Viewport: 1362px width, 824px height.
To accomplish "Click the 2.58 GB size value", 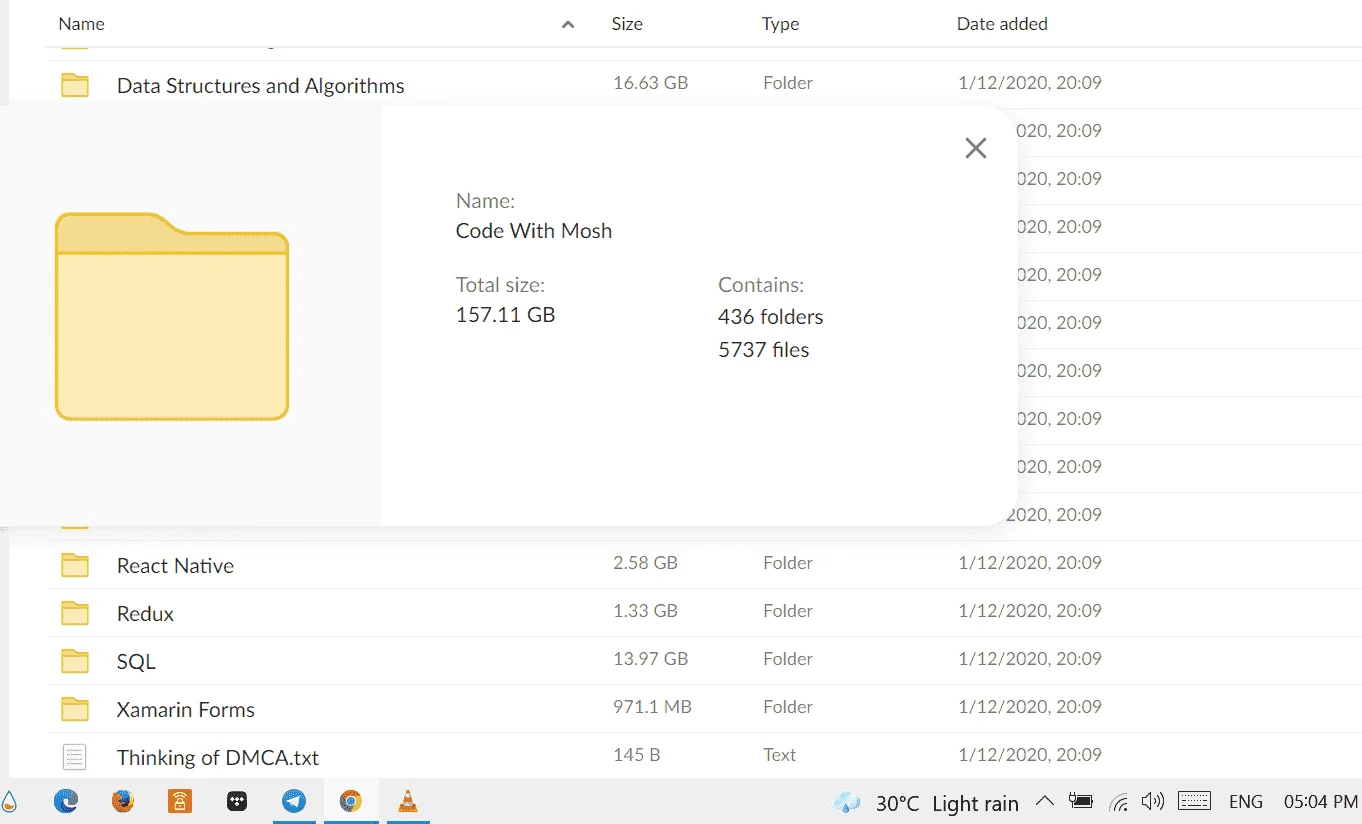I will click(x=646, y=563).
